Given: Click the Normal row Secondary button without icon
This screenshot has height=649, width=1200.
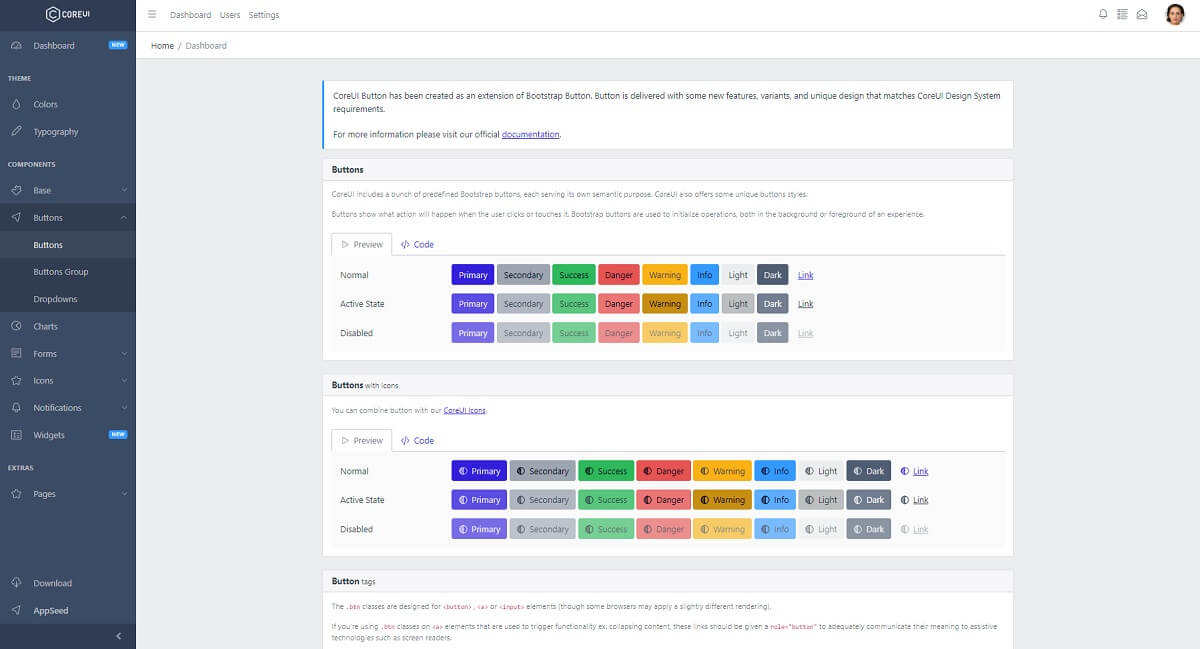Looking at the screenshot, I should tap(523, 275).
